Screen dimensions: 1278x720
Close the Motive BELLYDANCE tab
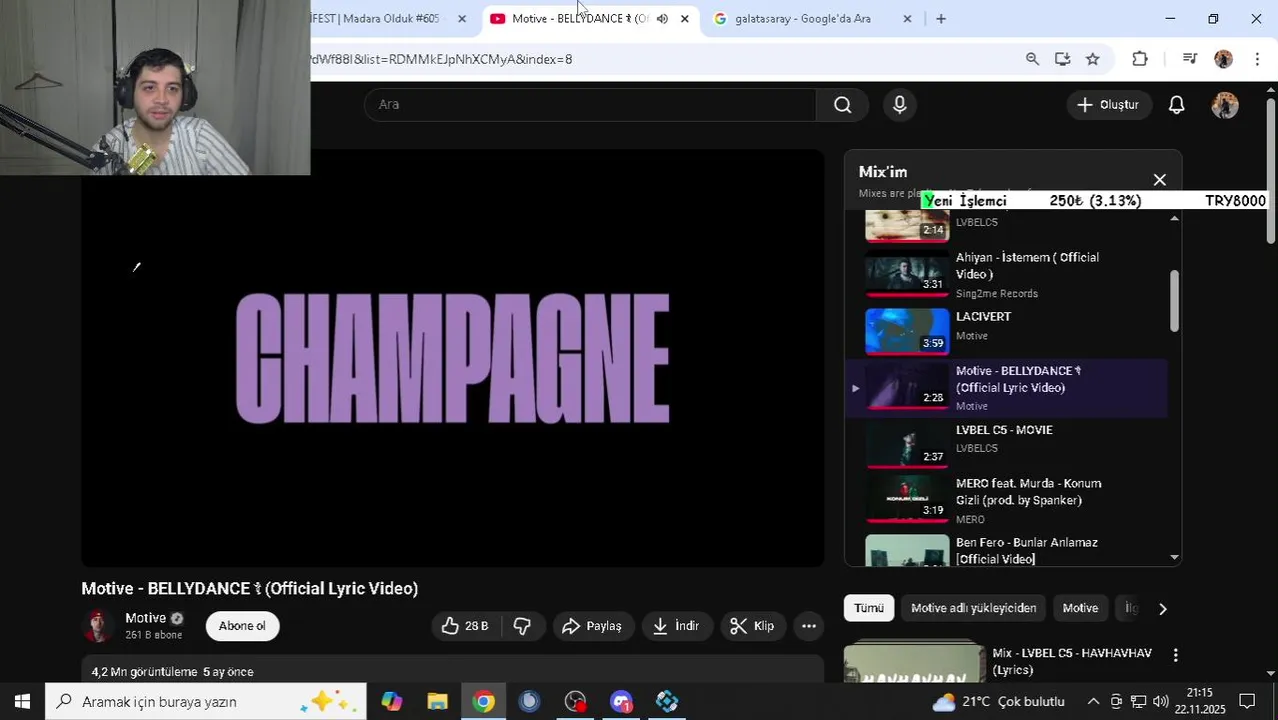[684, 19]
